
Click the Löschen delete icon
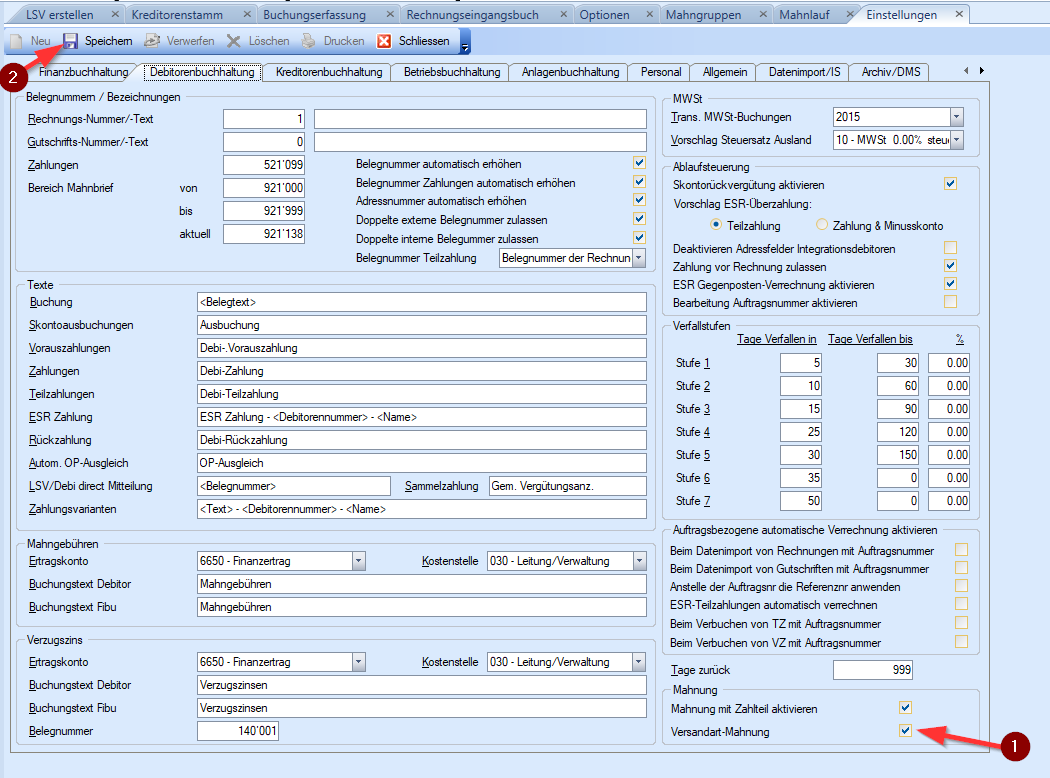(233, 41)
